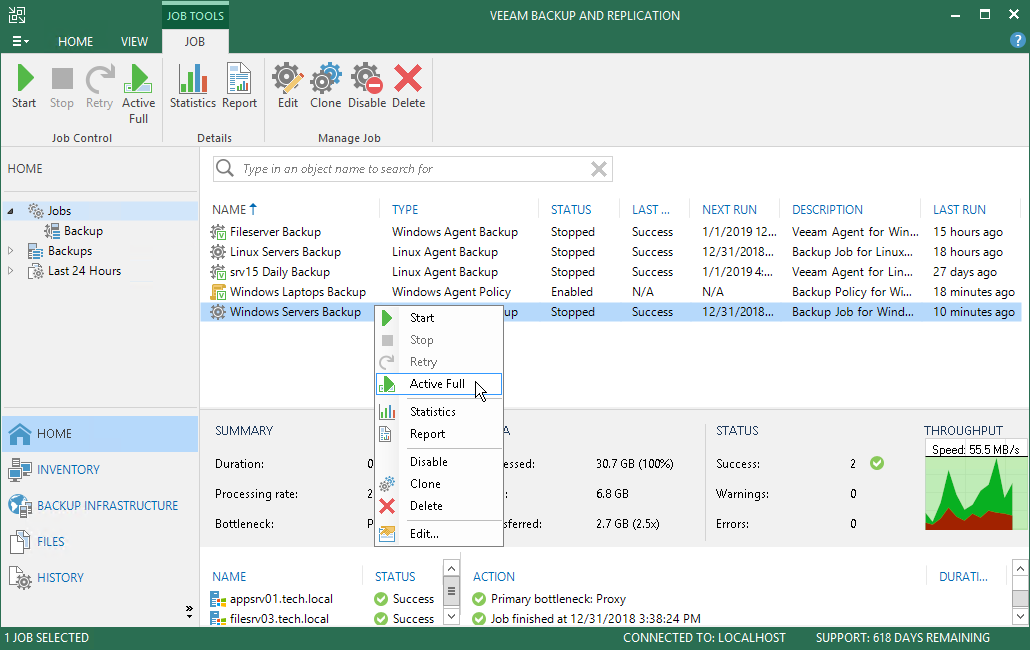Open BACKUP INFRASTRUCTURE view in sidebar
This screenshot has width=1030, height=650.
[100, 506]
